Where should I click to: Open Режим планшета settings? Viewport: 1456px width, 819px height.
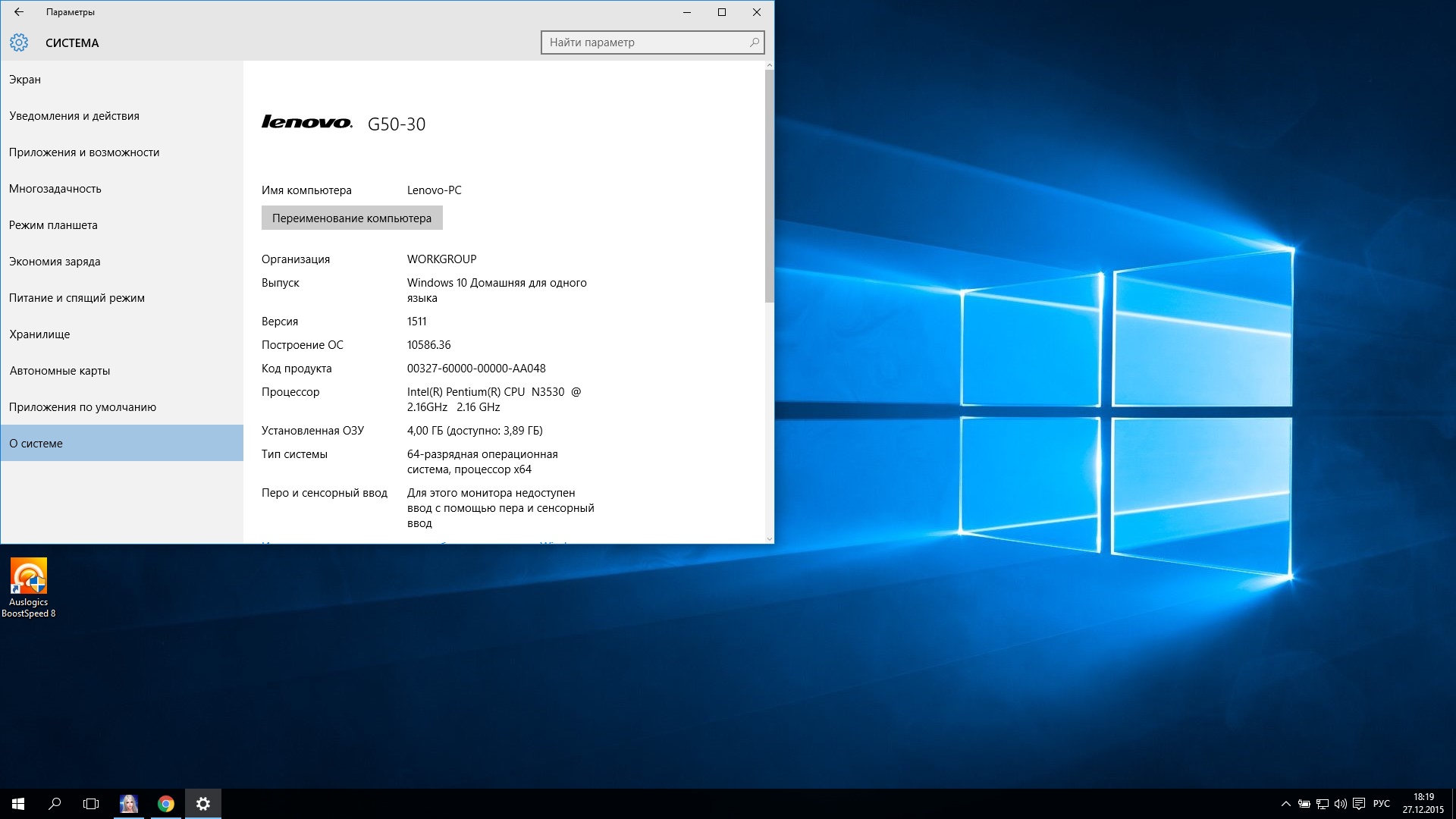pos(122,225)
